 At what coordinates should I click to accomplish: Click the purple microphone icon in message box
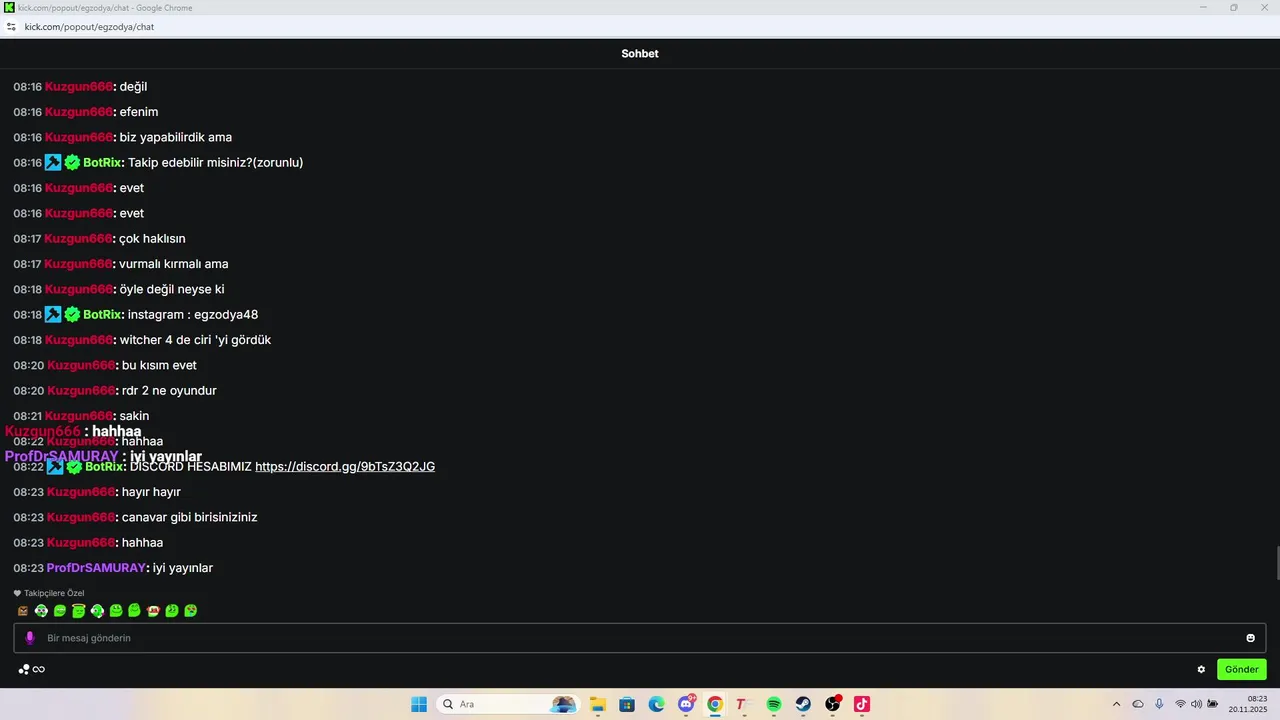30,638
